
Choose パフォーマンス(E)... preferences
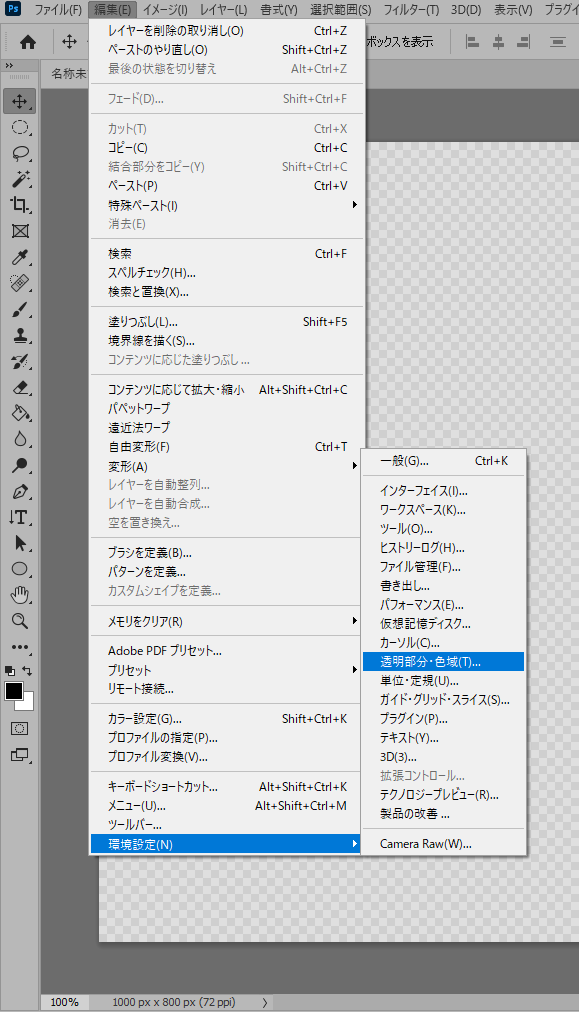(443, 605)
